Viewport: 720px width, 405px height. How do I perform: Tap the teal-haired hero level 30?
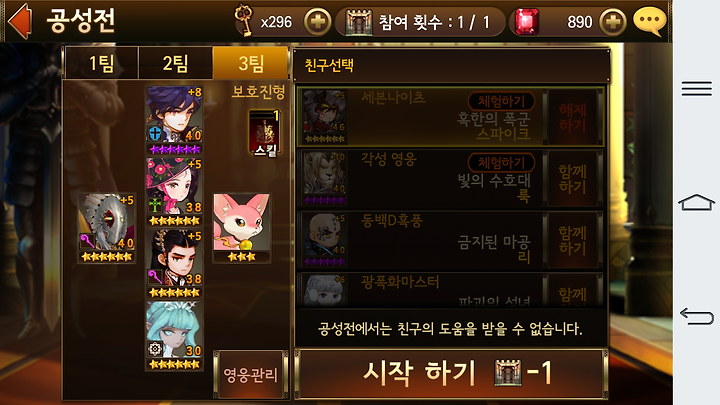point(174,336)
